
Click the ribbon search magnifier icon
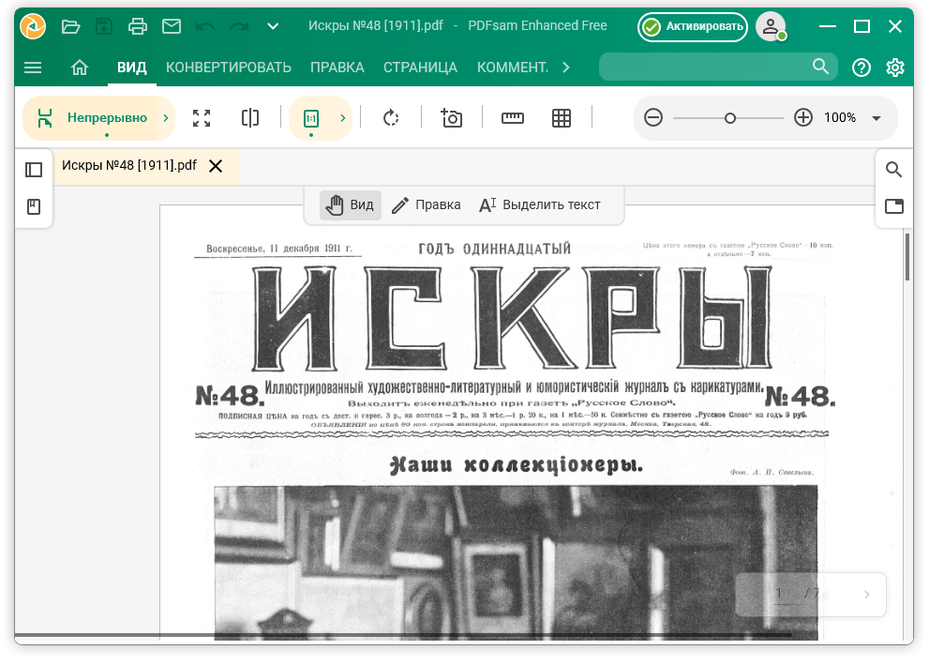821,66
